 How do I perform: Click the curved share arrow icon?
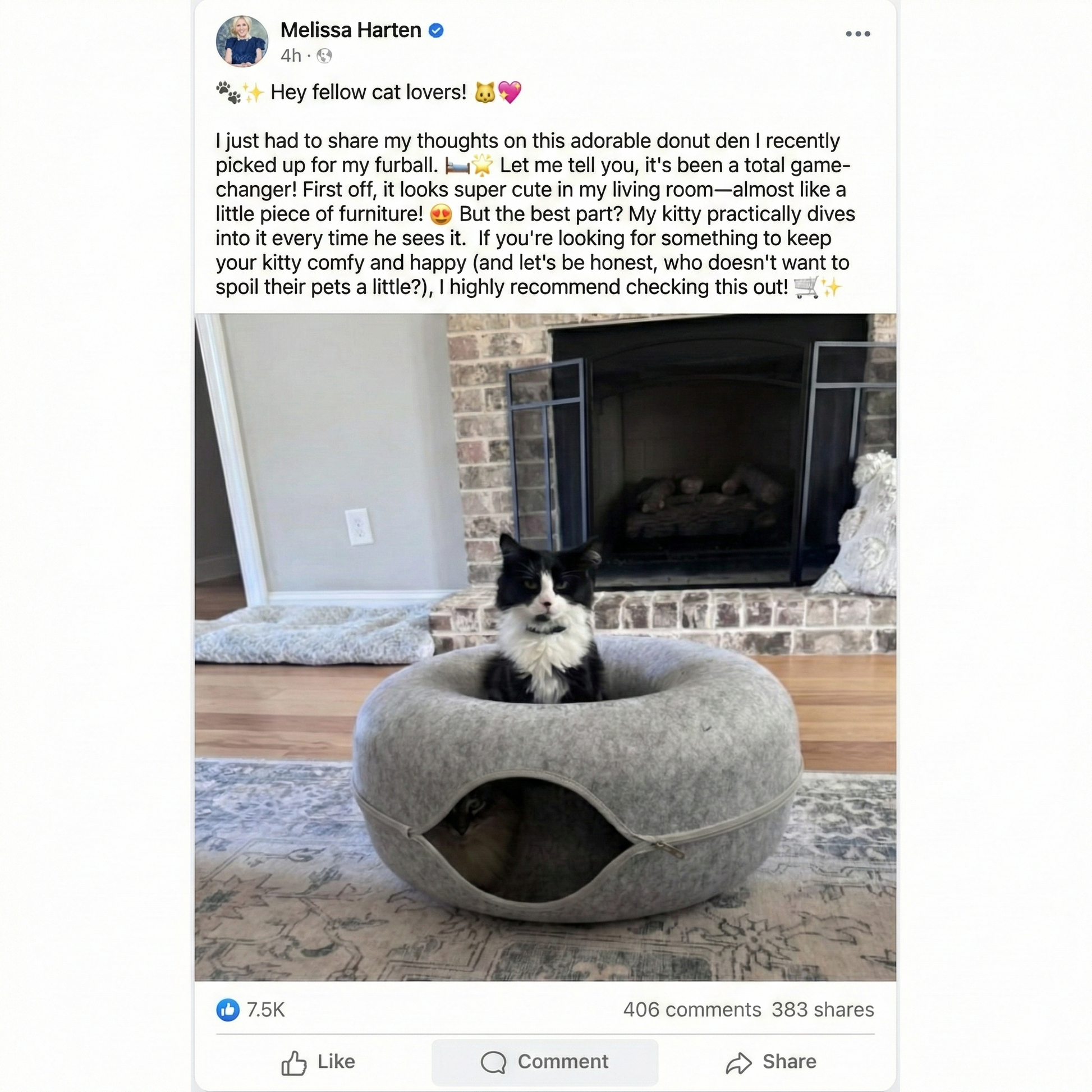(738, 1063)
